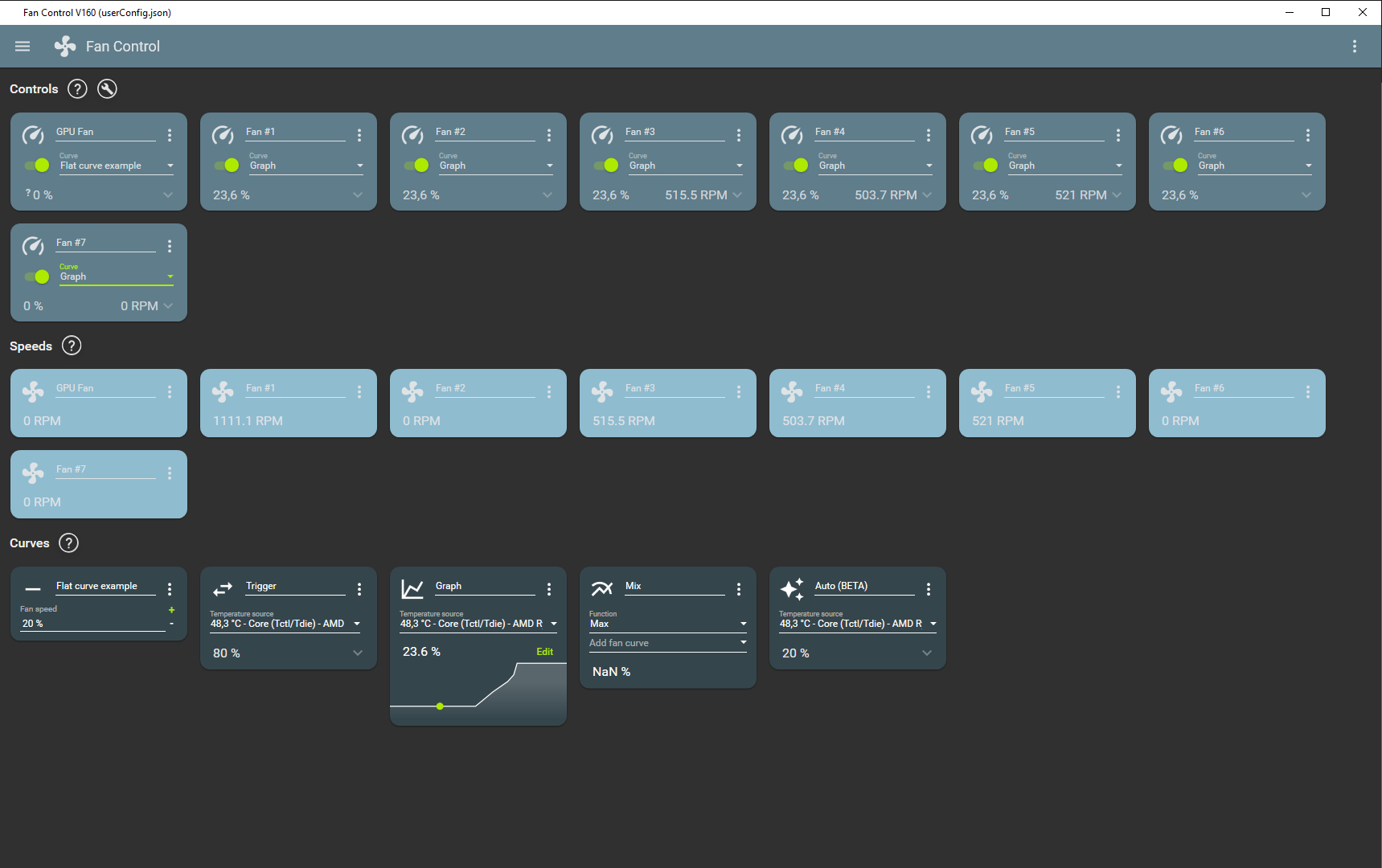
Task: Expand the Fan #5 control card details
Action: click(x=1117, y=195)
